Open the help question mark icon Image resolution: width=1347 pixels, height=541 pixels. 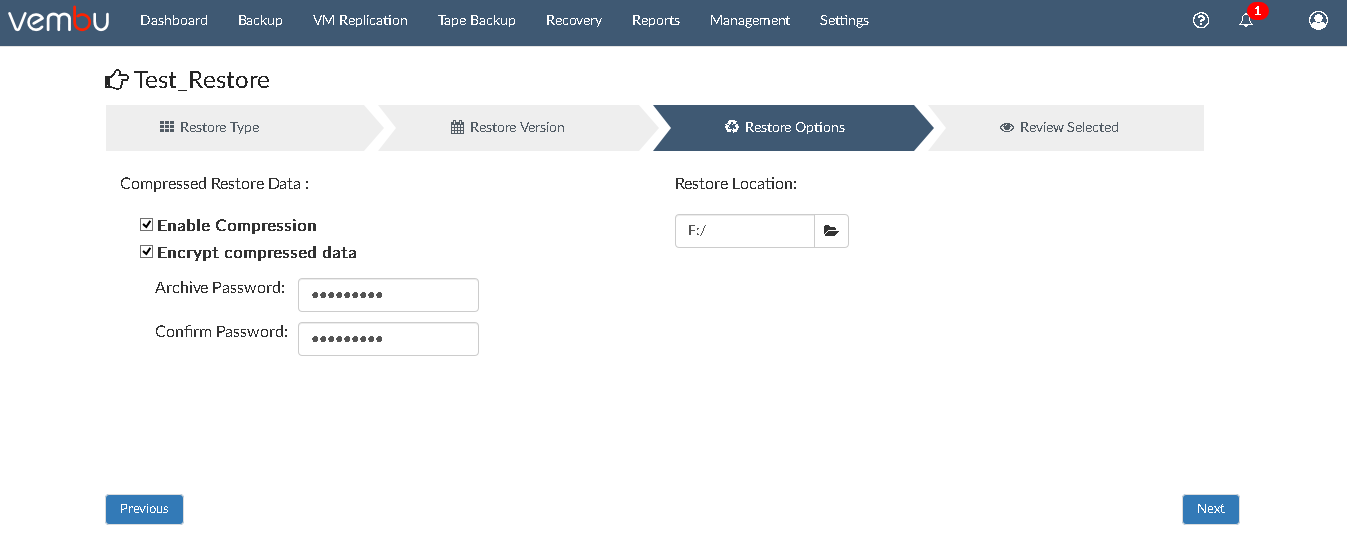coord(1201,20)
